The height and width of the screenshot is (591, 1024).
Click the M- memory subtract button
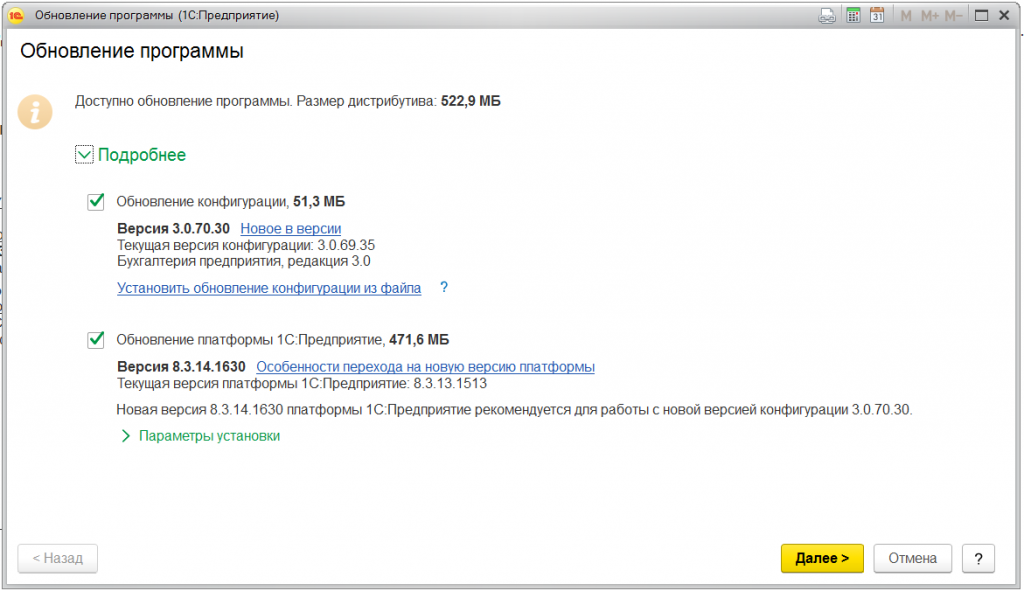point(953,16)
